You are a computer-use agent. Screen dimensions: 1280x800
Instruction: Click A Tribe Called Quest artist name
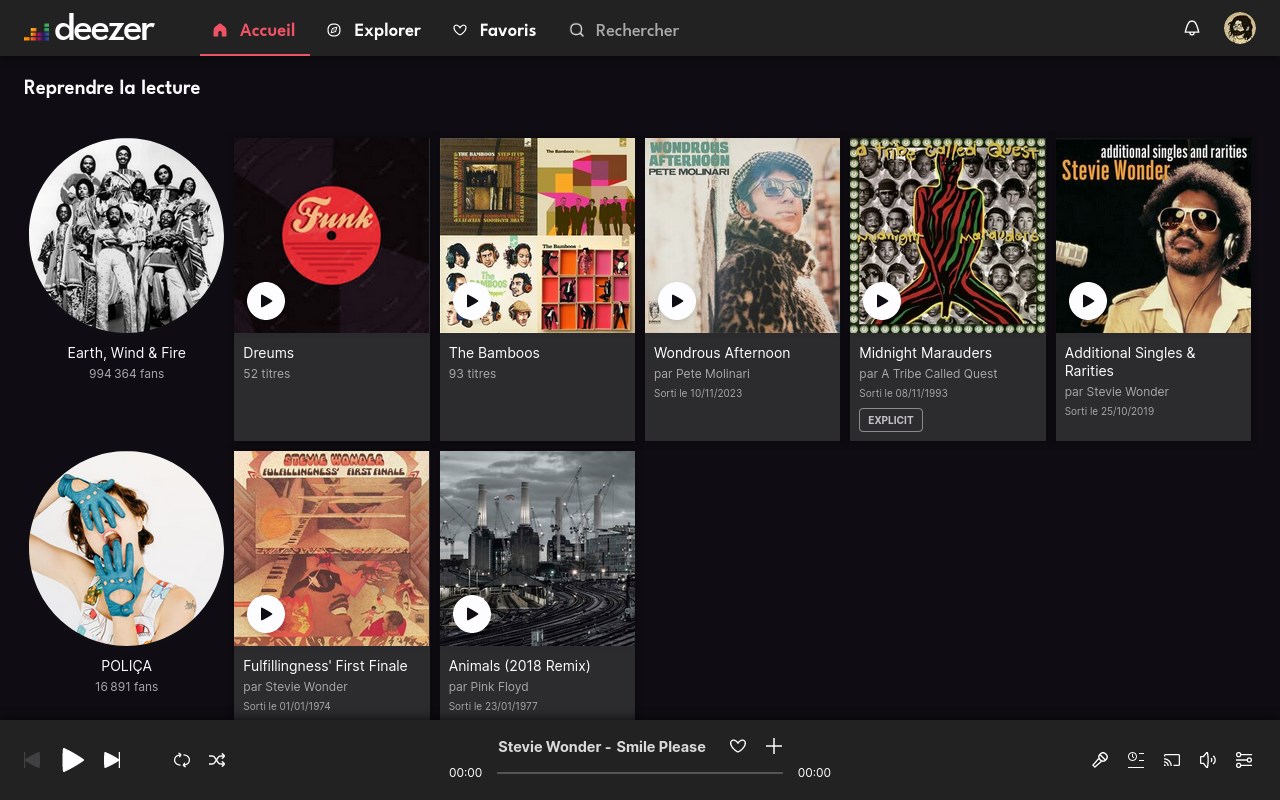pyautogui.click(x=939, y=374)
